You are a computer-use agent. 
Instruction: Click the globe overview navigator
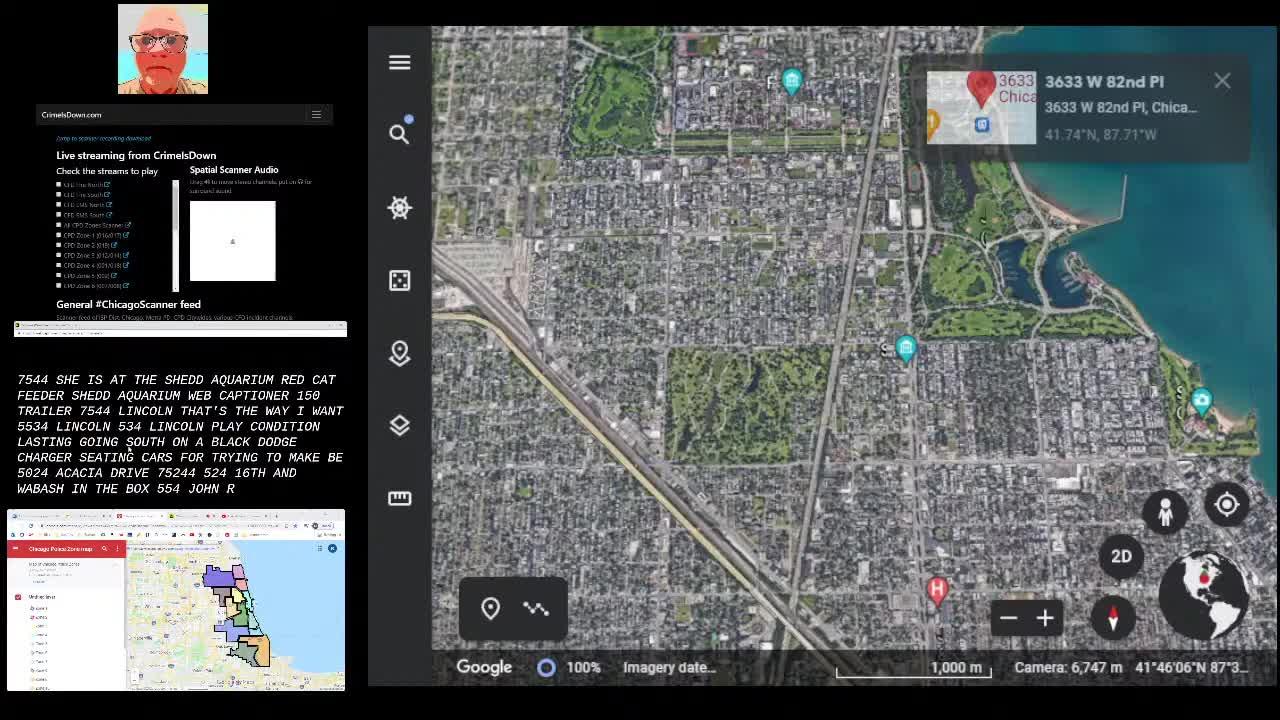[x=1203, y=594]
